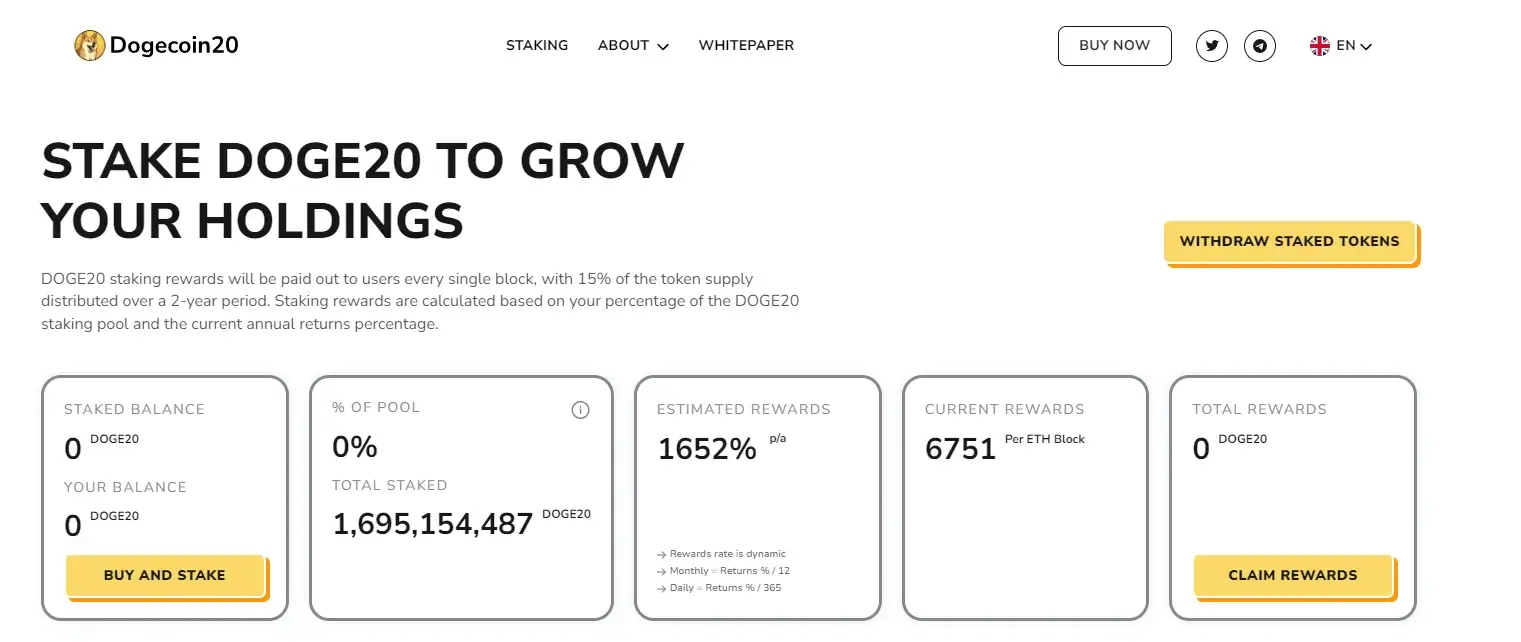Click the BUY AND STAKE button
The width and height of the screenshot is (1521, 642).
165,576
